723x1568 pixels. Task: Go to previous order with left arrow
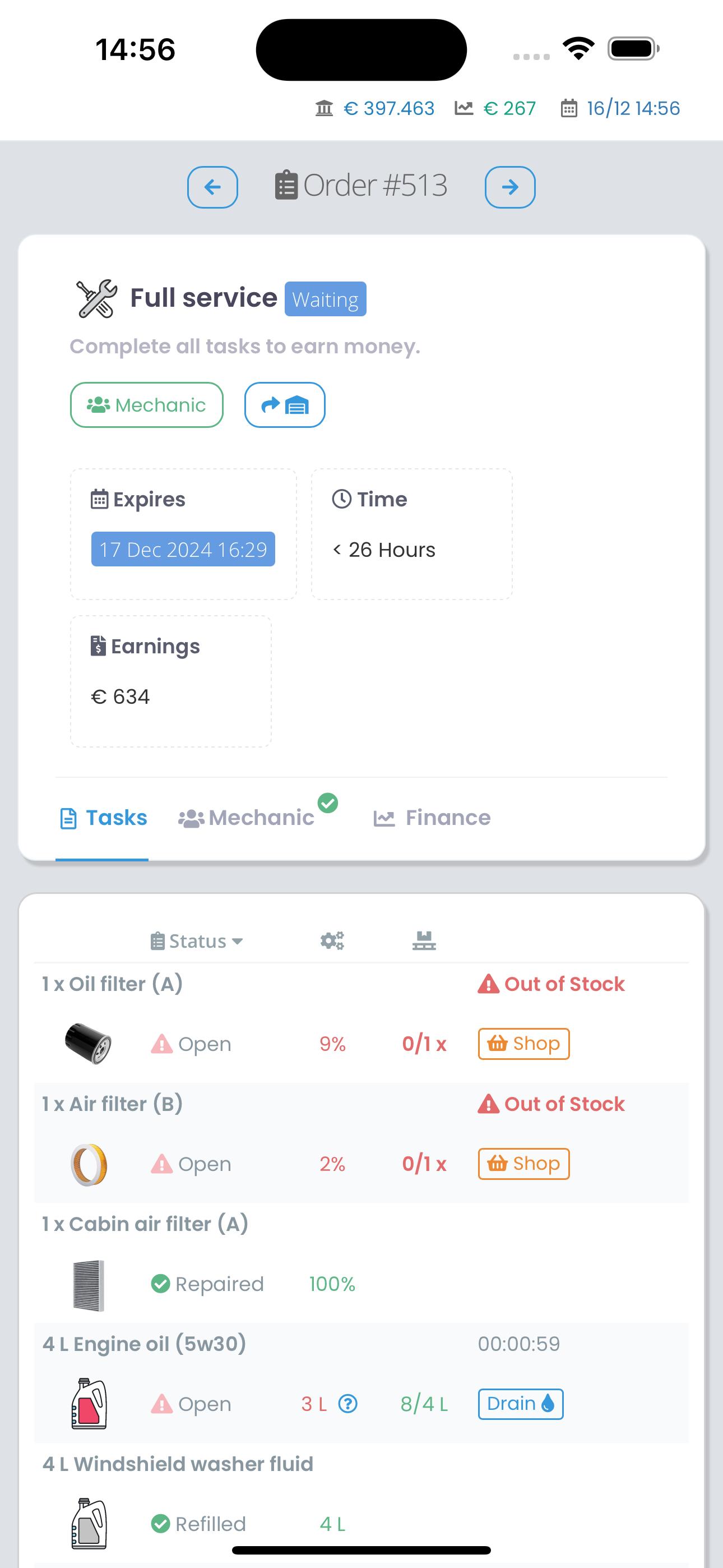tap(212, 187)
